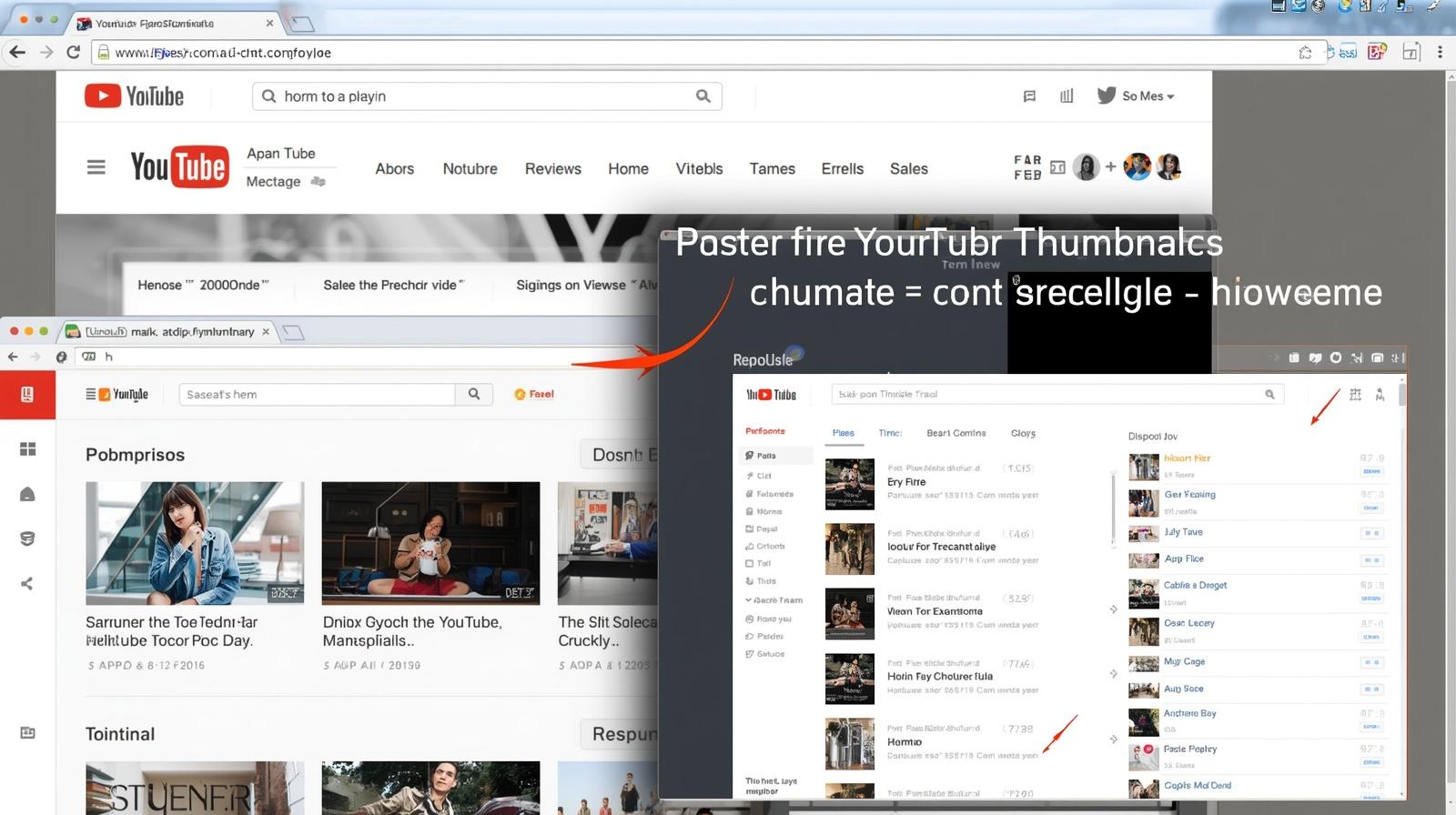Toggle the small blue button beside July Tave
Screen dimensions: 1456x815
click(x=1370, y=533)
